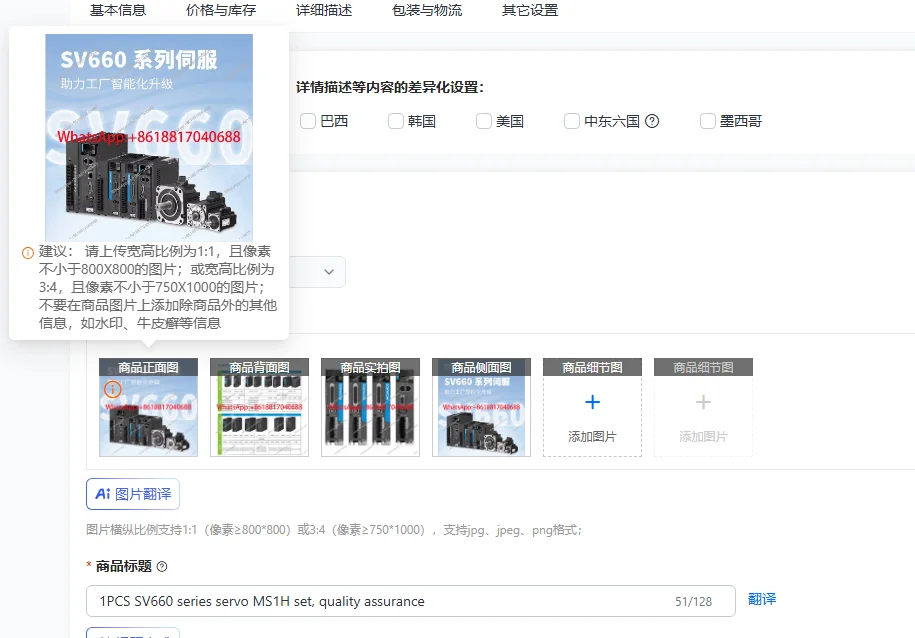Open the 基本信息 tab
Image resolution: width=915 pixels, height=638 pixels.
(118, 10)
